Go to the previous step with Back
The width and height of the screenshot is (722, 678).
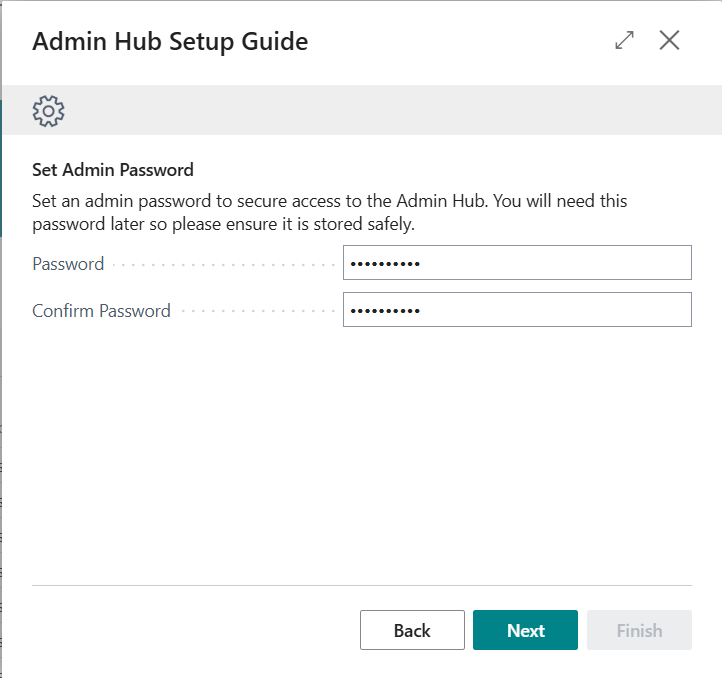(x=412, y=630)
